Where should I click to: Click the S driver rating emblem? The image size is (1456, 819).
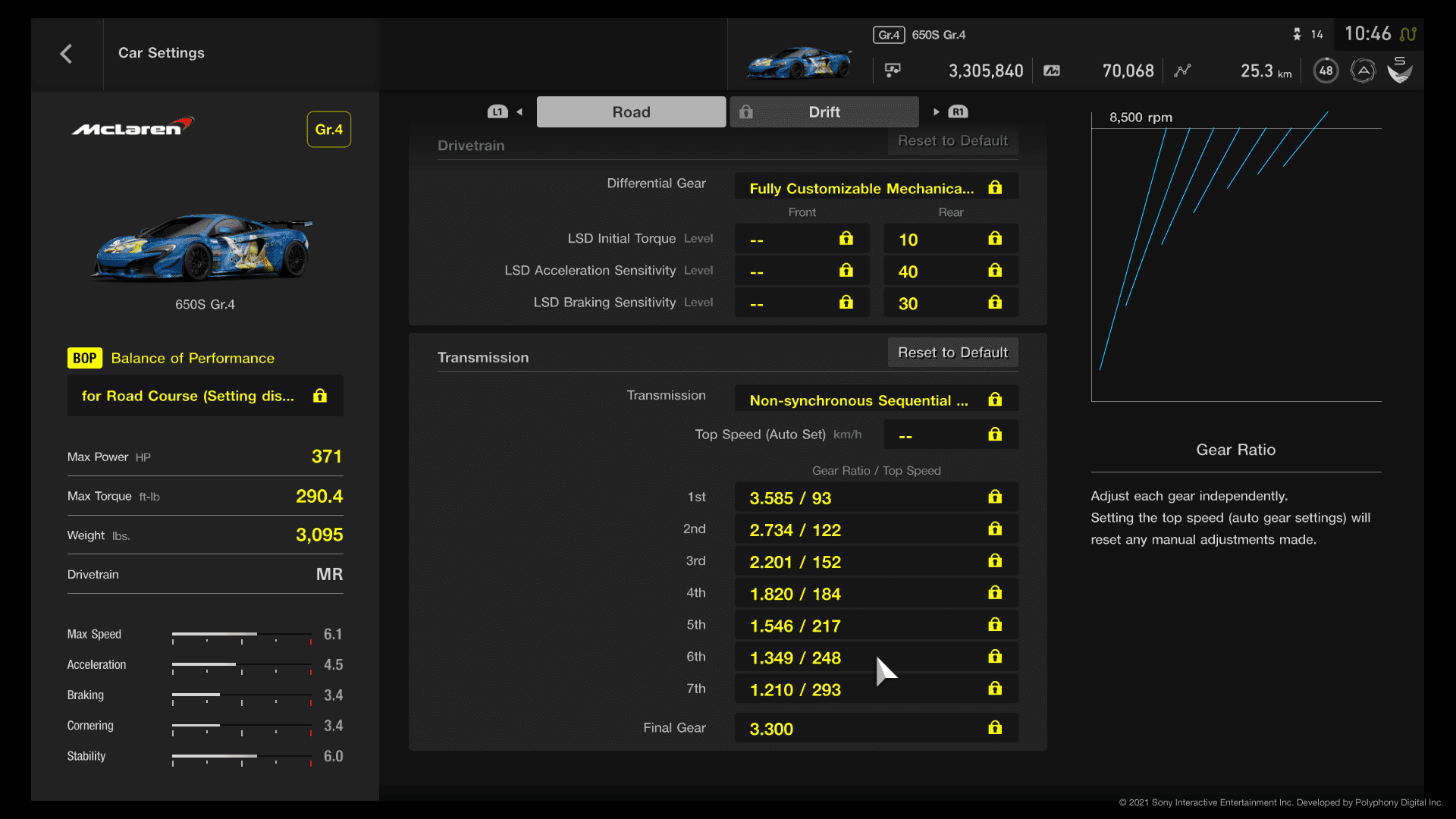(x=1400, y=70)
